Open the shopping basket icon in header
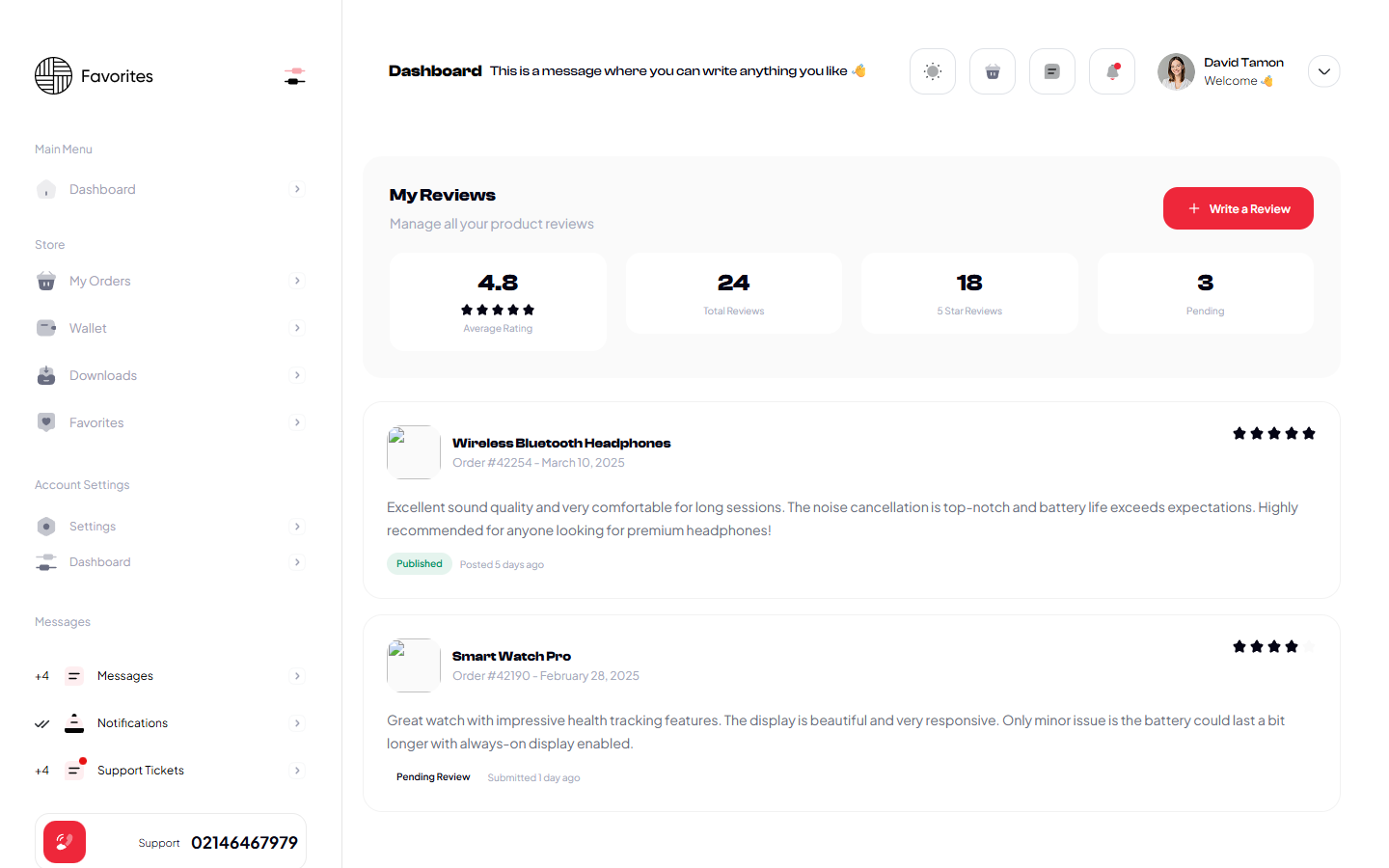1389x868 pixels. click(x=992, y=71)
